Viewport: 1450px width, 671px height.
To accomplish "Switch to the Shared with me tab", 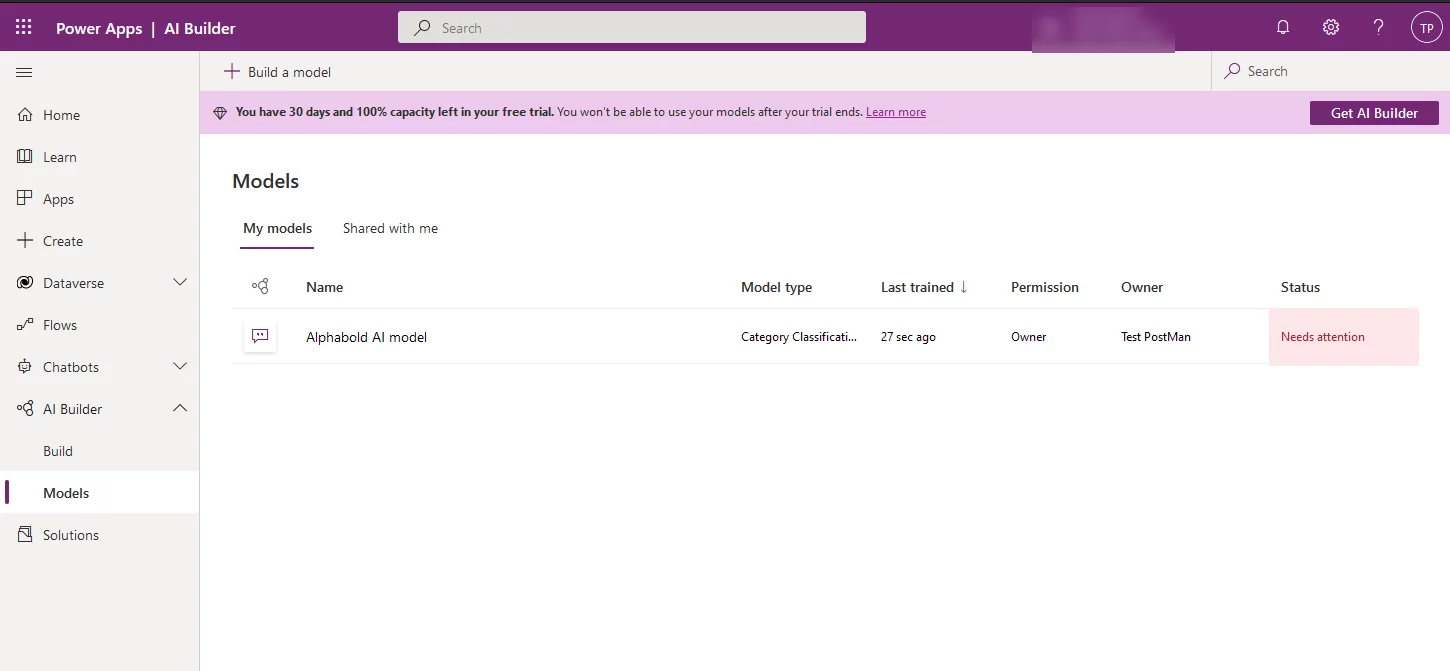I will coord(391,229).
